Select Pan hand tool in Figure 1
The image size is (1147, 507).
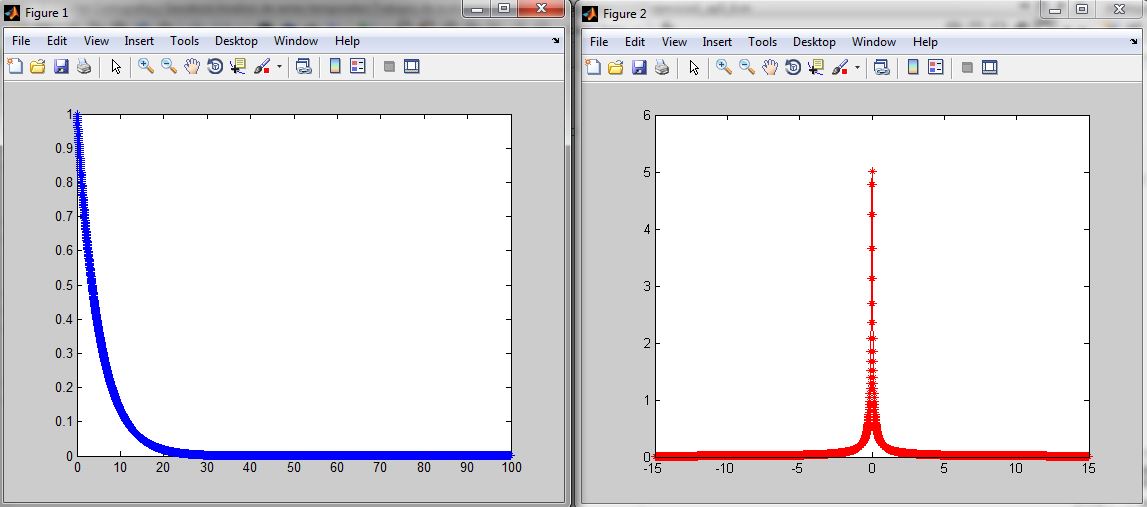click(x=191, y=67)
